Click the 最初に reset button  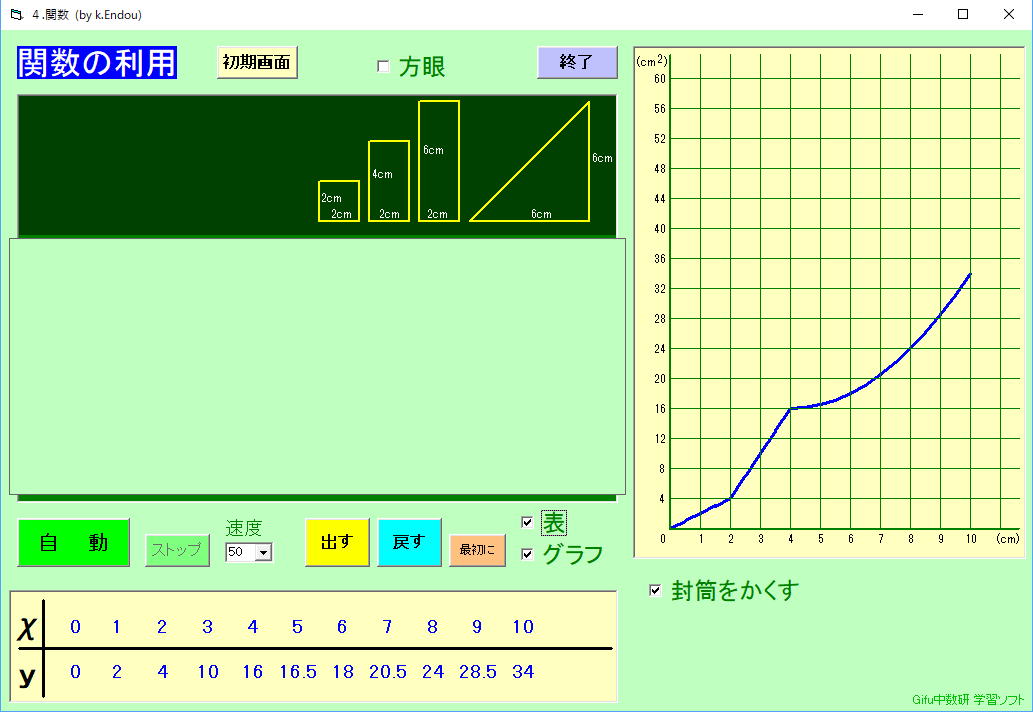tap(478, 550)
